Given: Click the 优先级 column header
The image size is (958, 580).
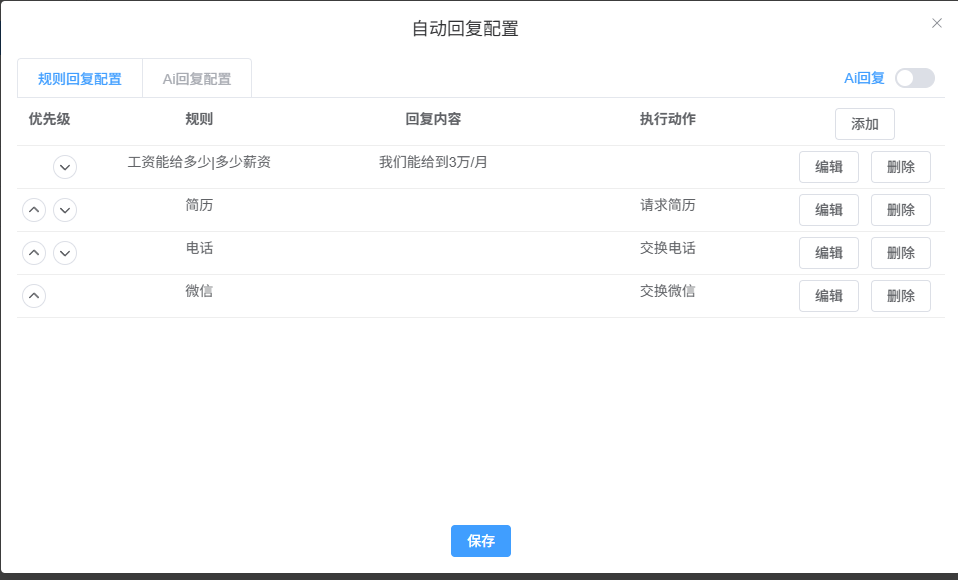Looking at the screenshot, I should coord(49,119).
